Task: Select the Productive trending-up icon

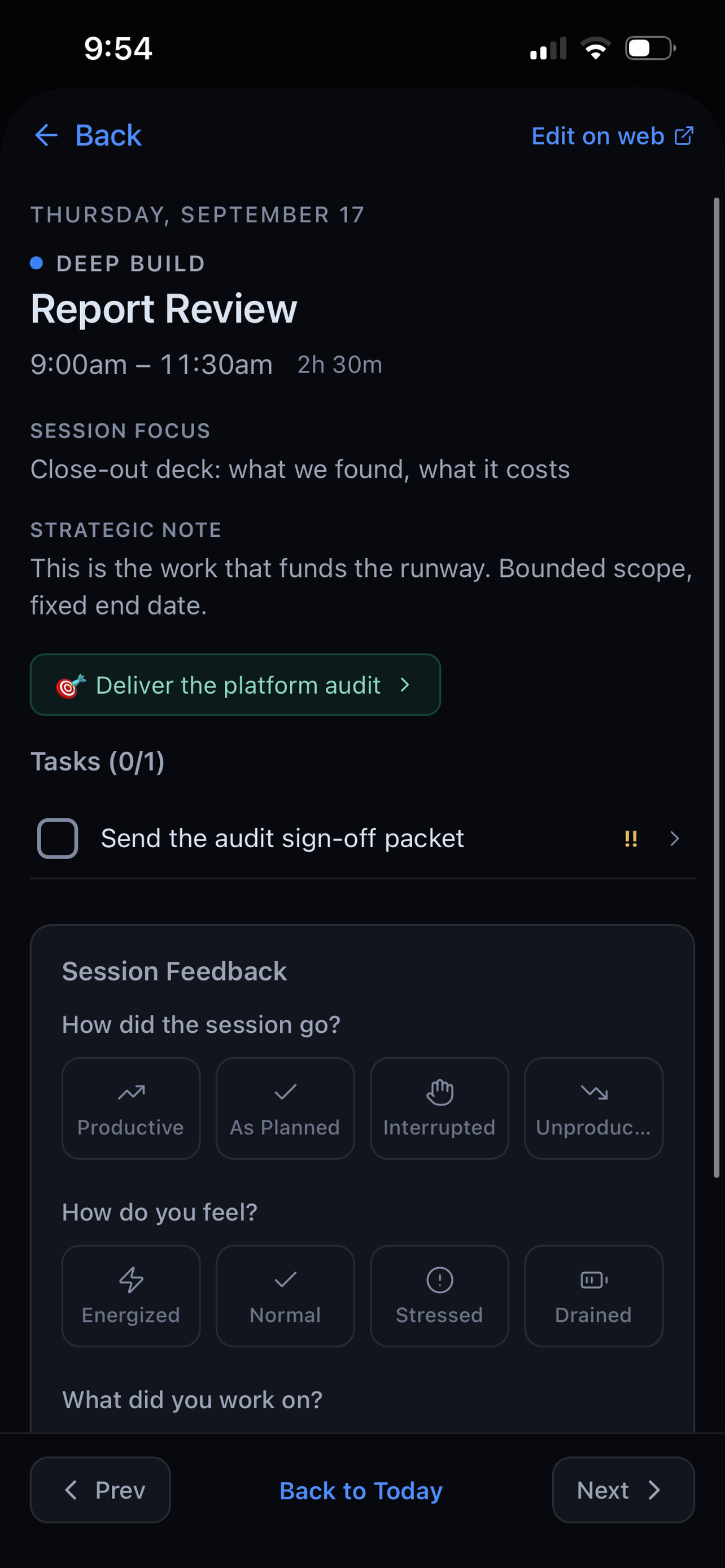Action: (x=131, y=1093)
